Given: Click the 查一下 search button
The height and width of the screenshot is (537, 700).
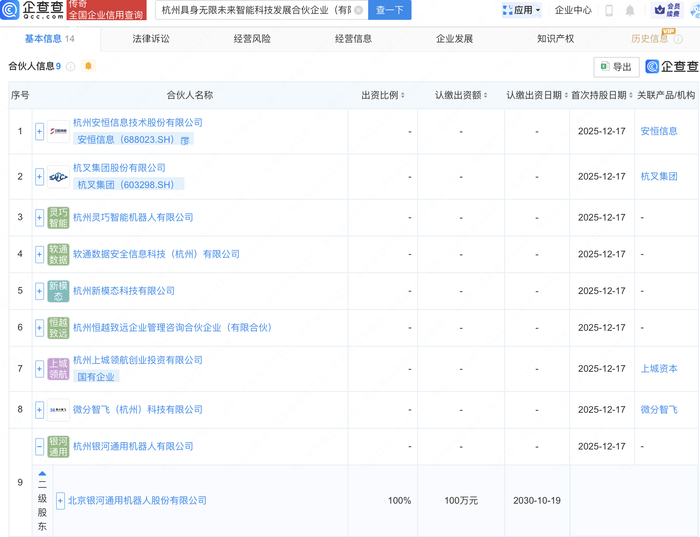Looking at the screenshot, I should point(390,10).
